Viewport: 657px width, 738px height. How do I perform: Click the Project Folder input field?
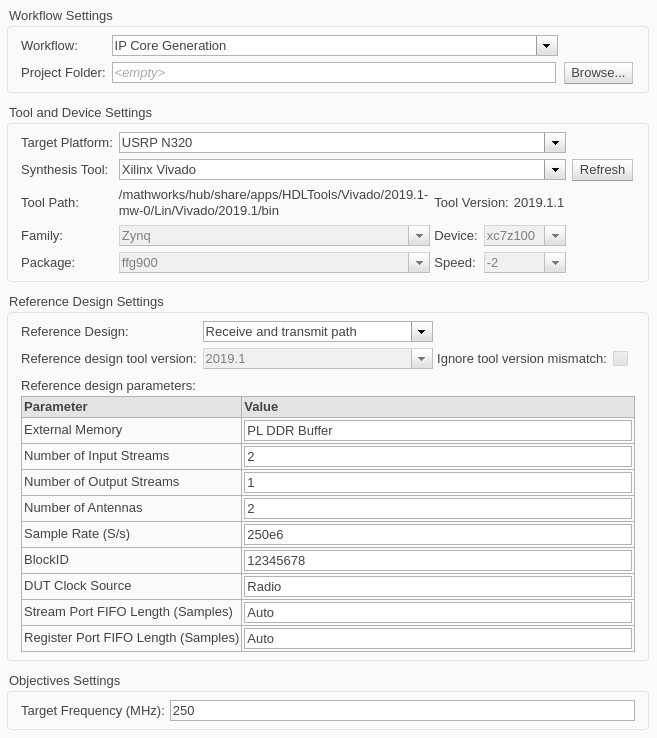coord(333,73)
